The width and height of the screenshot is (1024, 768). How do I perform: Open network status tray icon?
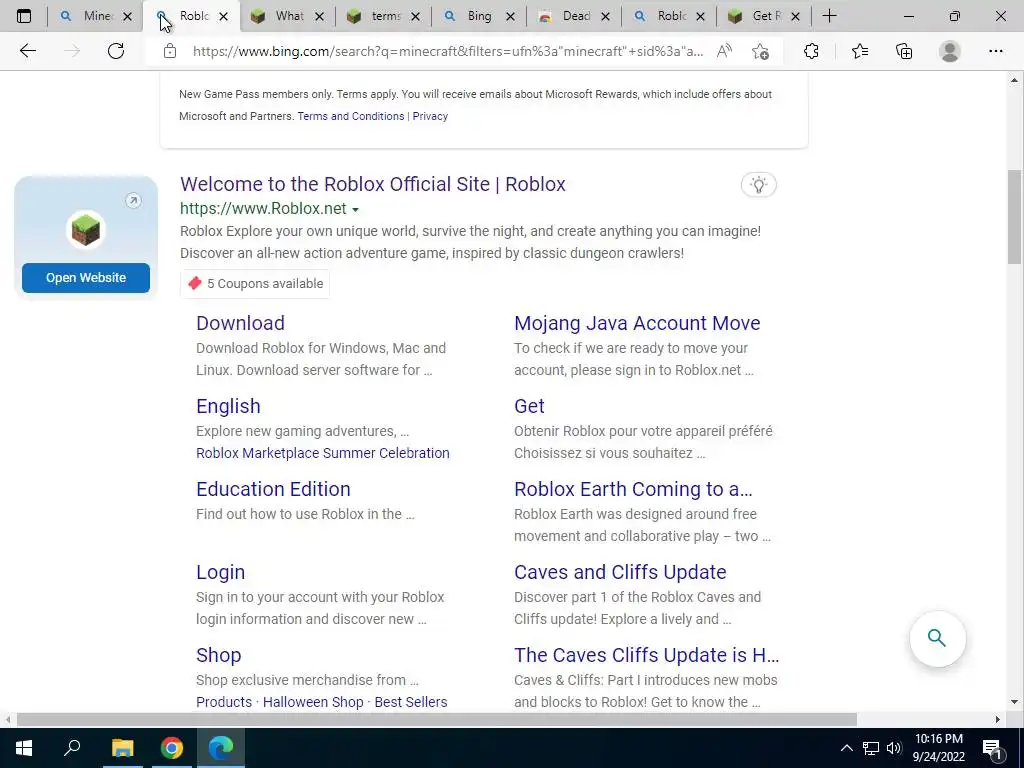(x=871, y=748)
